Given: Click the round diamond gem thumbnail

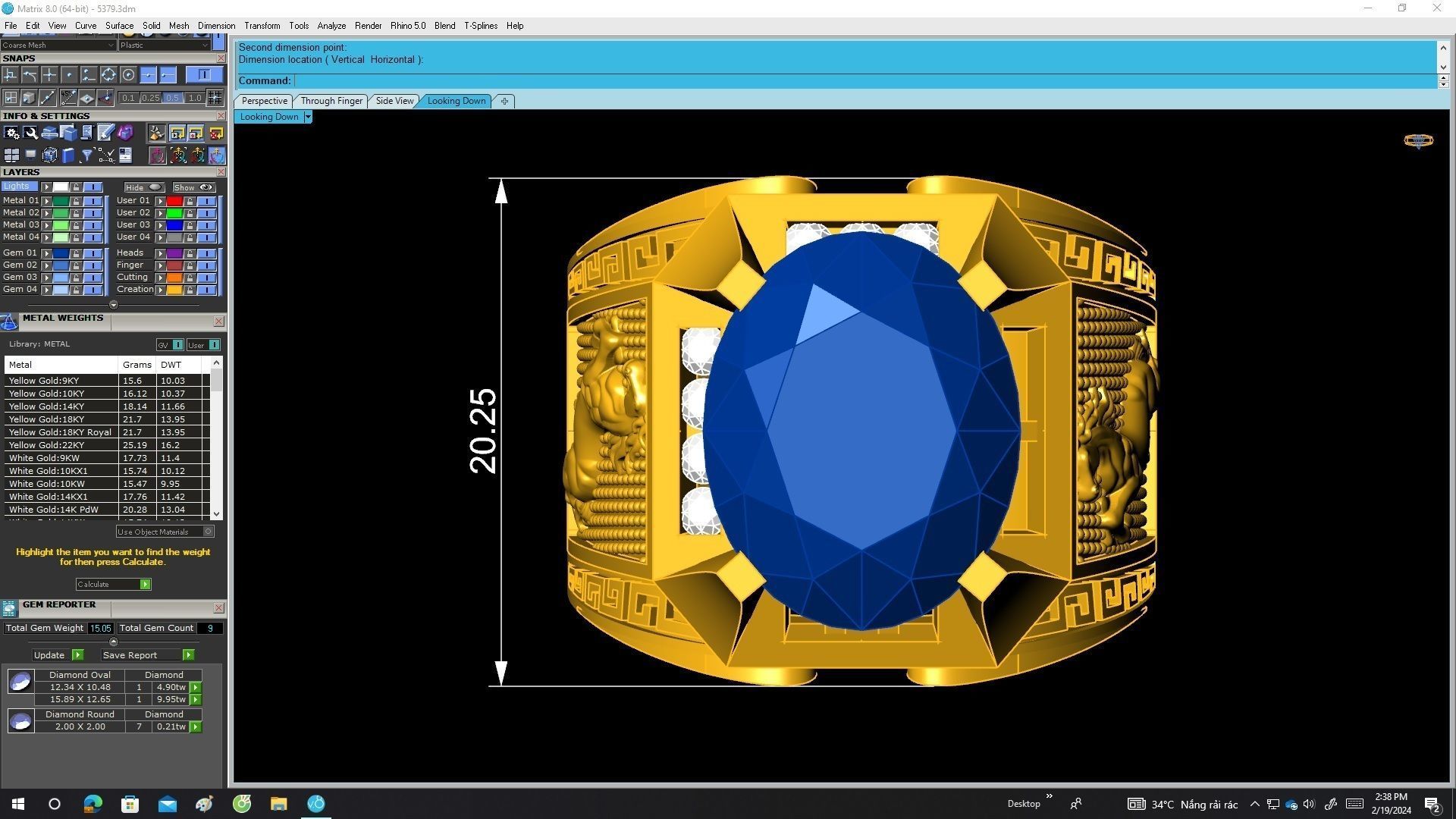Looking at the screenshot, I should (20, 721).
